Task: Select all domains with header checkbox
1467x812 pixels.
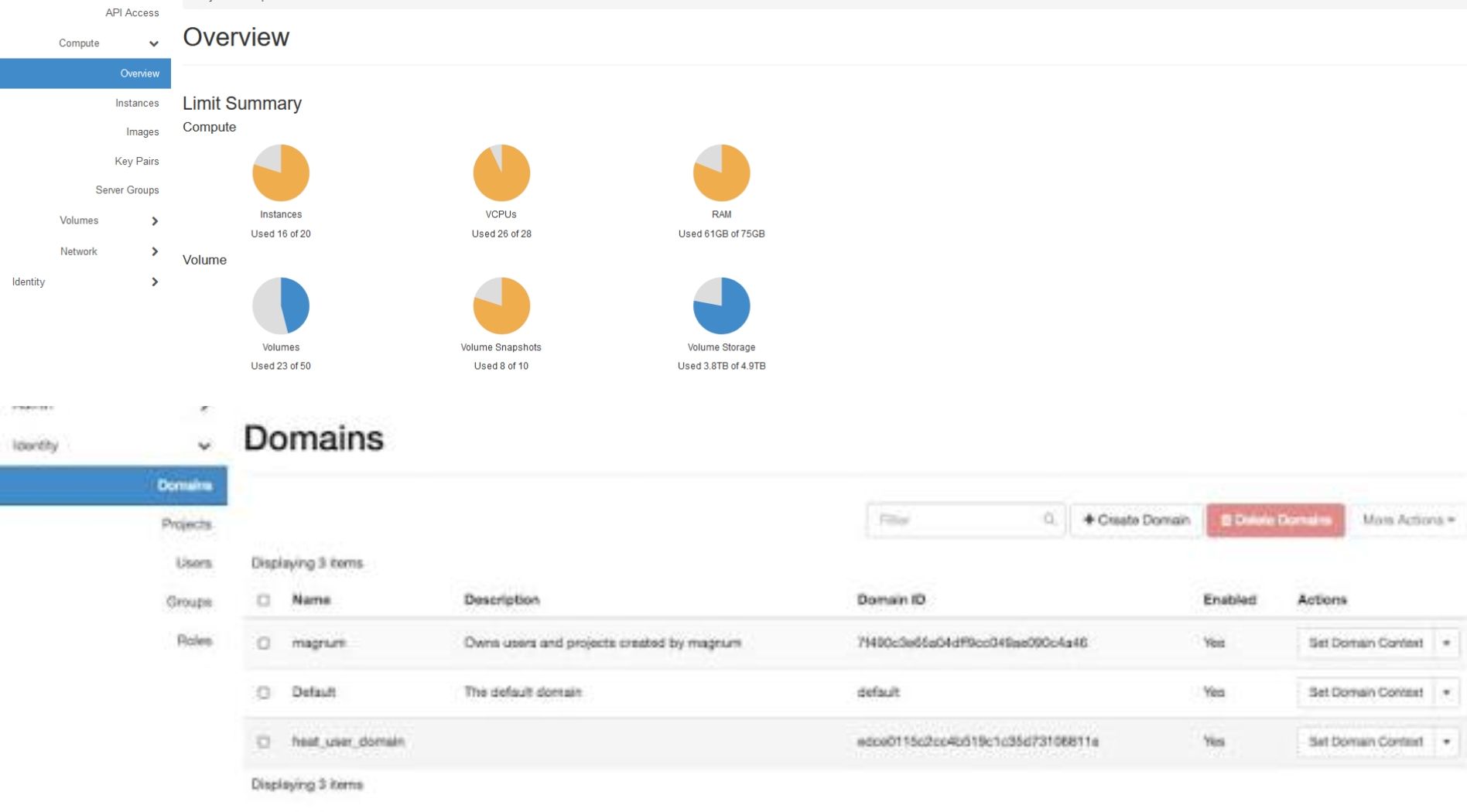Action: pyautogui.click(x=264, y=600)
